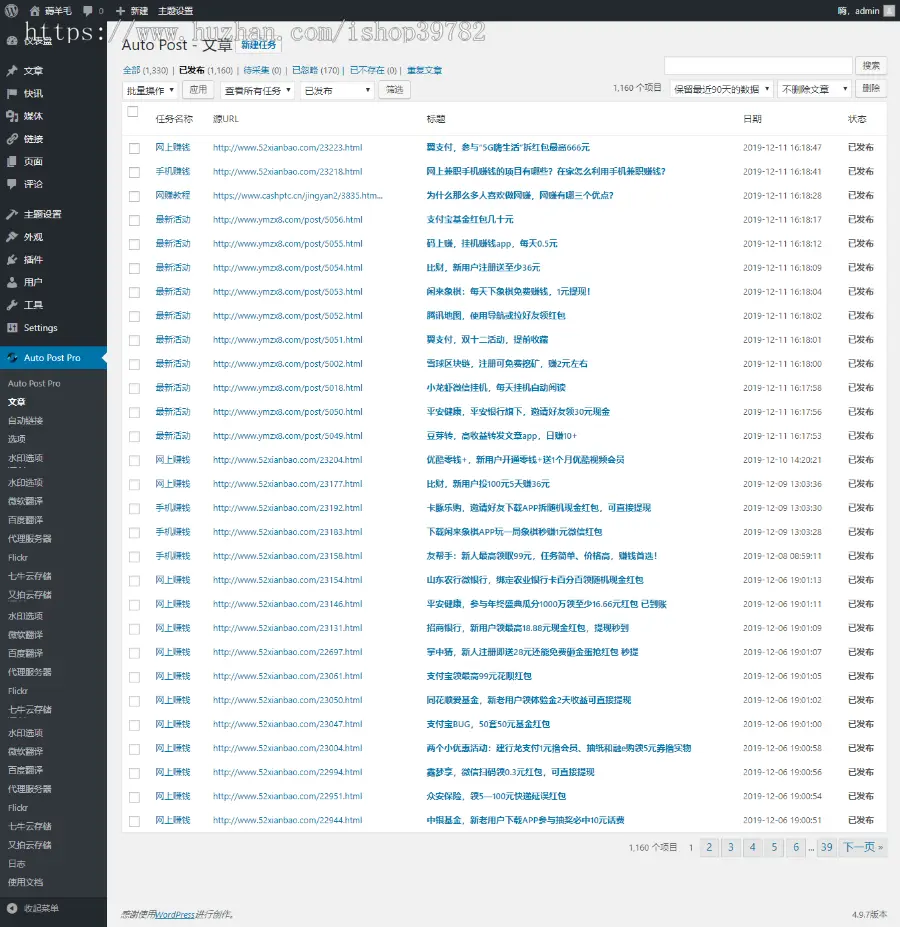The width and height of the screenshot is (900, 927).
Task: Tick the checkbox for the 52xianbao 23223.html row
Action: 135,148
